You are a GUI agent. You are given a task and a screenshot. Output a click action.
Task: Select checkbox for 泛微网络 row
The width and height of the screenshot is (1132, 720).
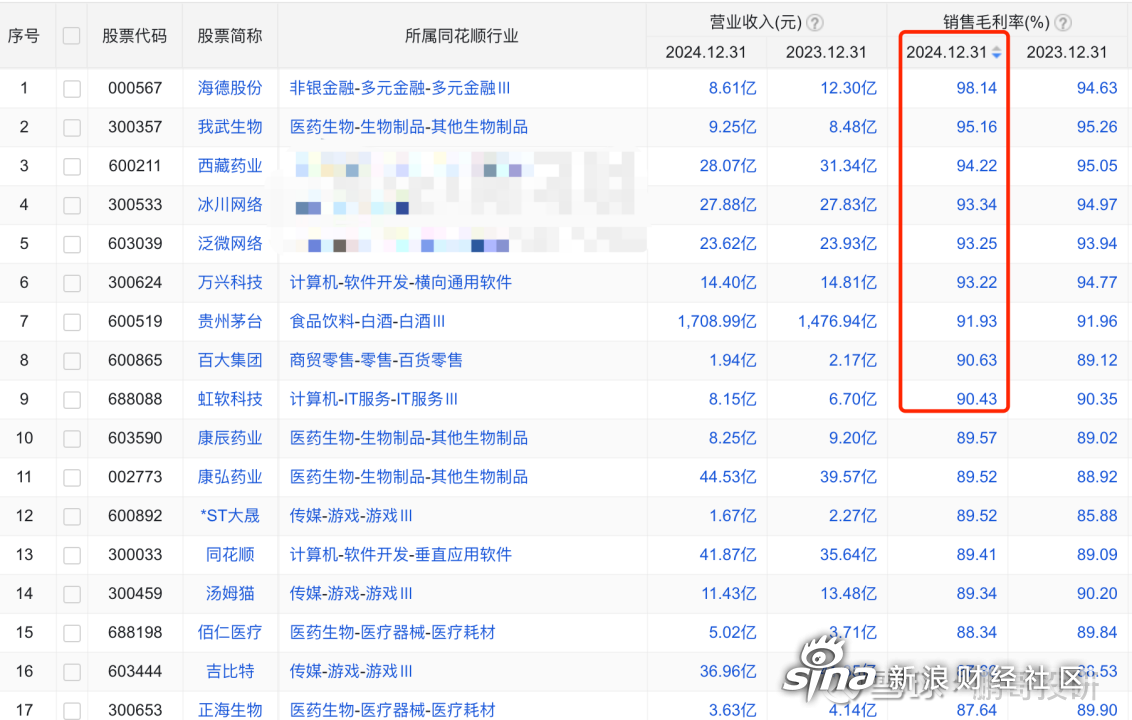71,244
